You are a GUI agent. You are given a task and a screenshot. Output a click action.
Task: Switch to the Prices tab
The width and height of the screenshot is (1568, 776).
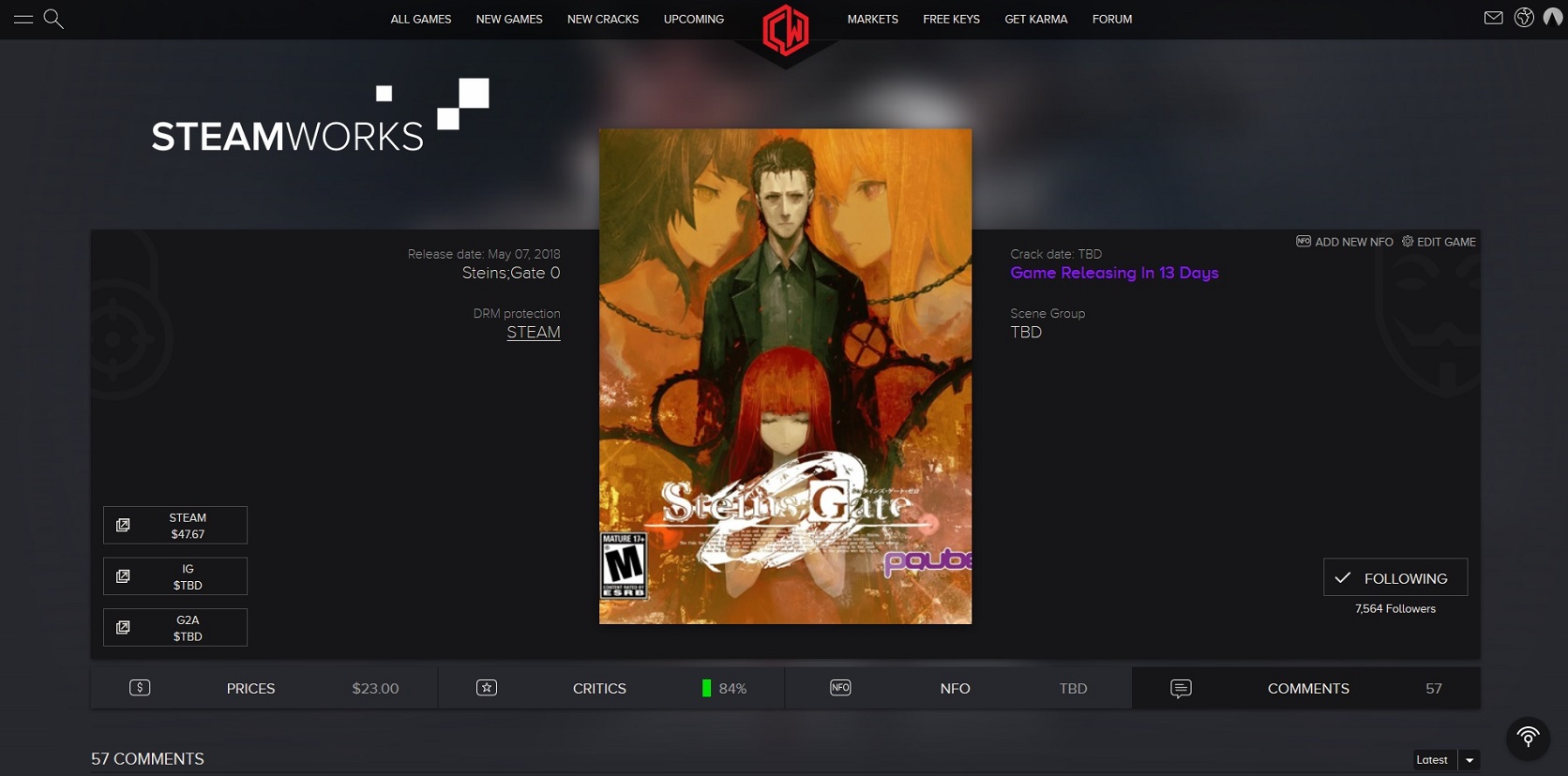click(x=264, y=688)
